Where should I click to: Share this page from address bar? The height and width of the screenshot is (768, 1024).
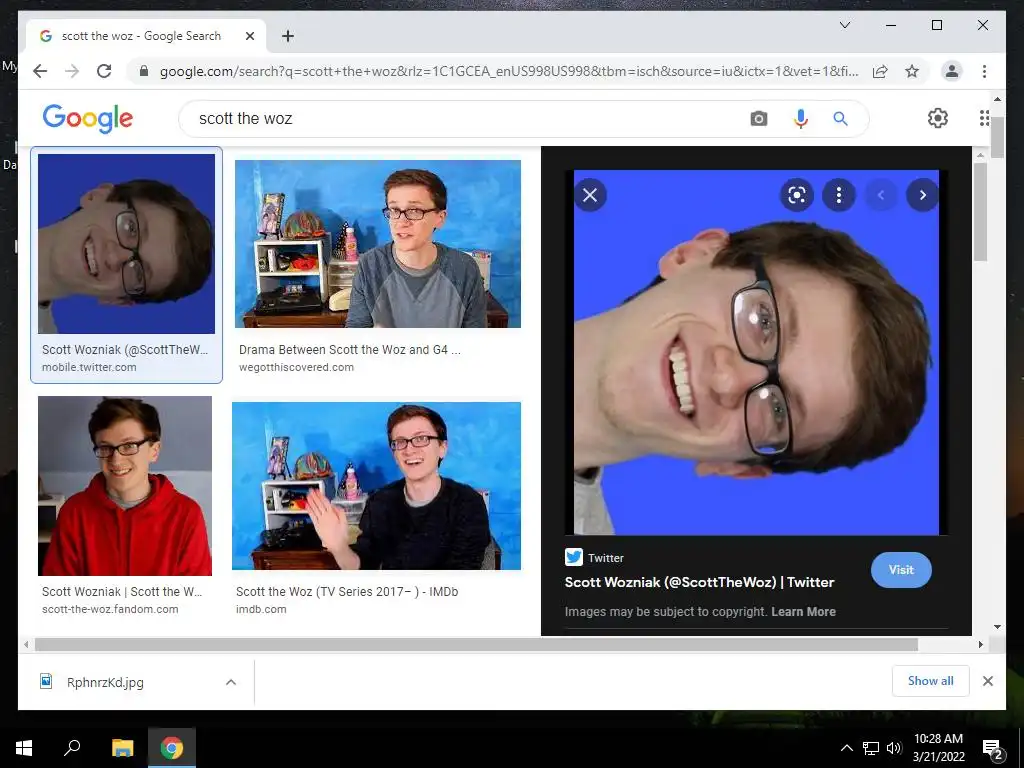[x=880, y=71]
